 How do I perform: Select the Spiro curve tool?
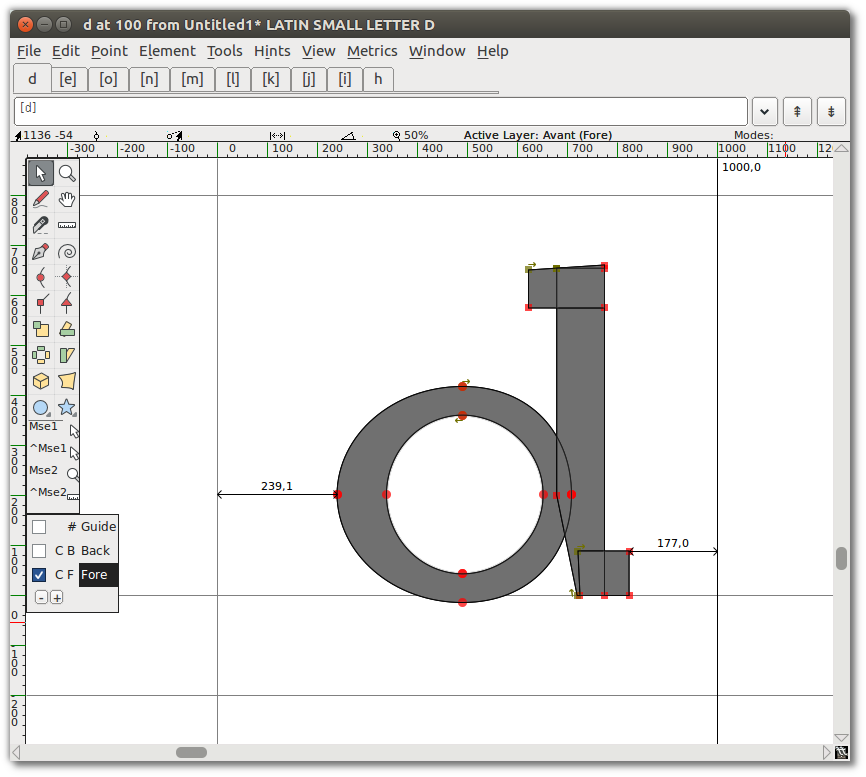coord(67,251)
